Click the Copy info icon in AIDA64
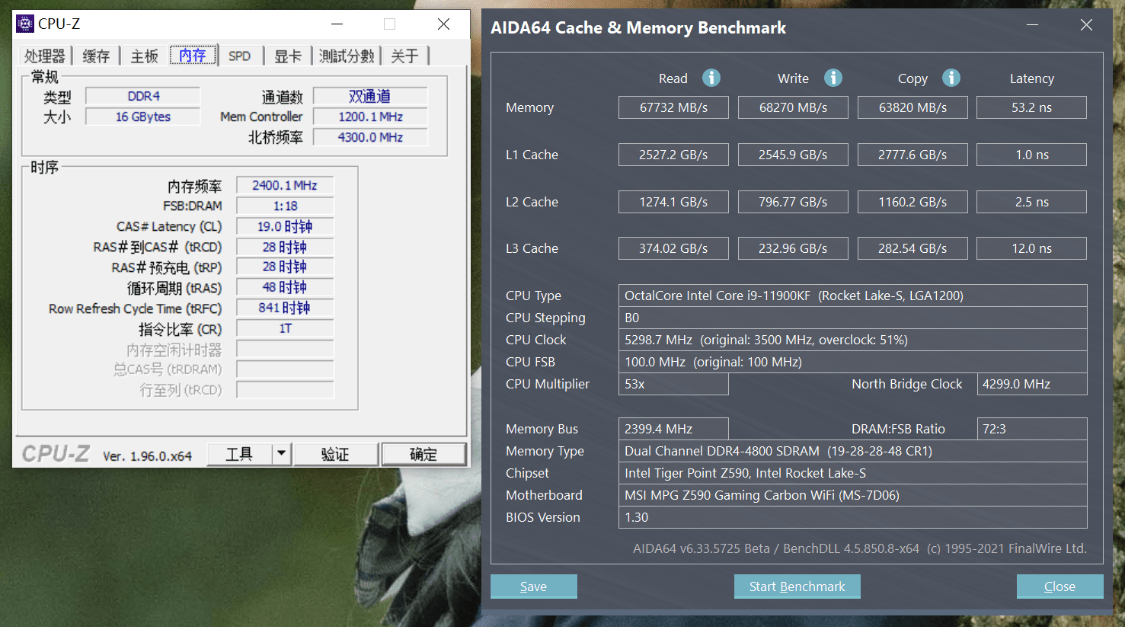Viewport: 1125px width, 627px height. pyautogui.click(x=951, y=78)
